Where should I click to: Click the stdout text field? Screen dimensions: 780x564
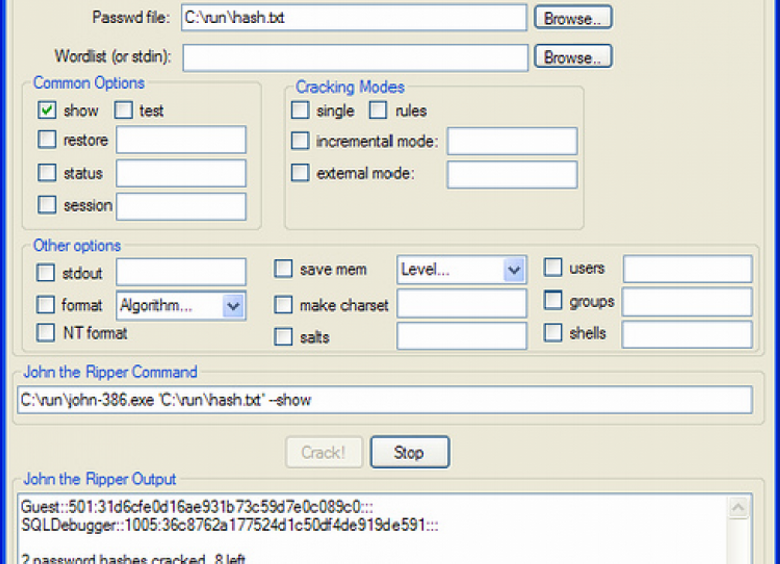(x=181, y=272)
